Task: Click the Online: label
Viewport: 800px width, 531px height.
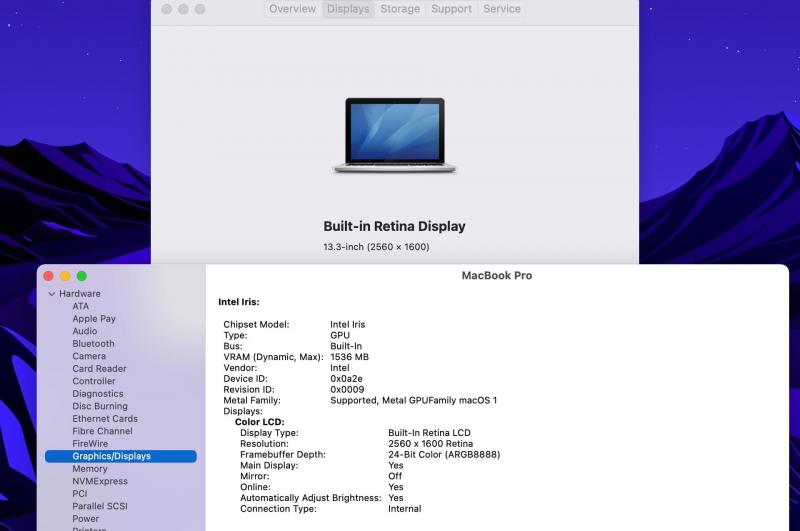Action: click(255, 487)
